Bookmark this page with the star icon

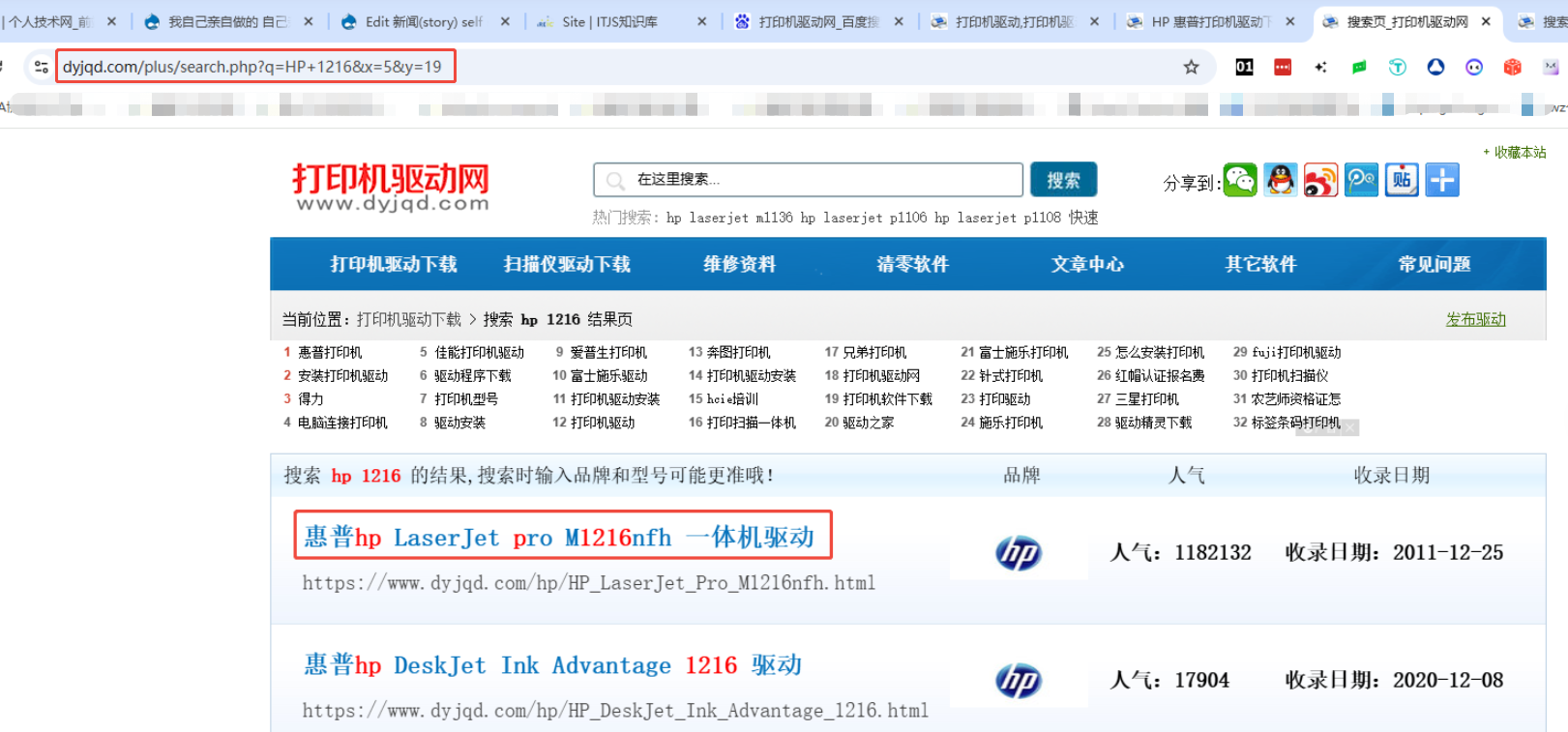point(1191,67)
